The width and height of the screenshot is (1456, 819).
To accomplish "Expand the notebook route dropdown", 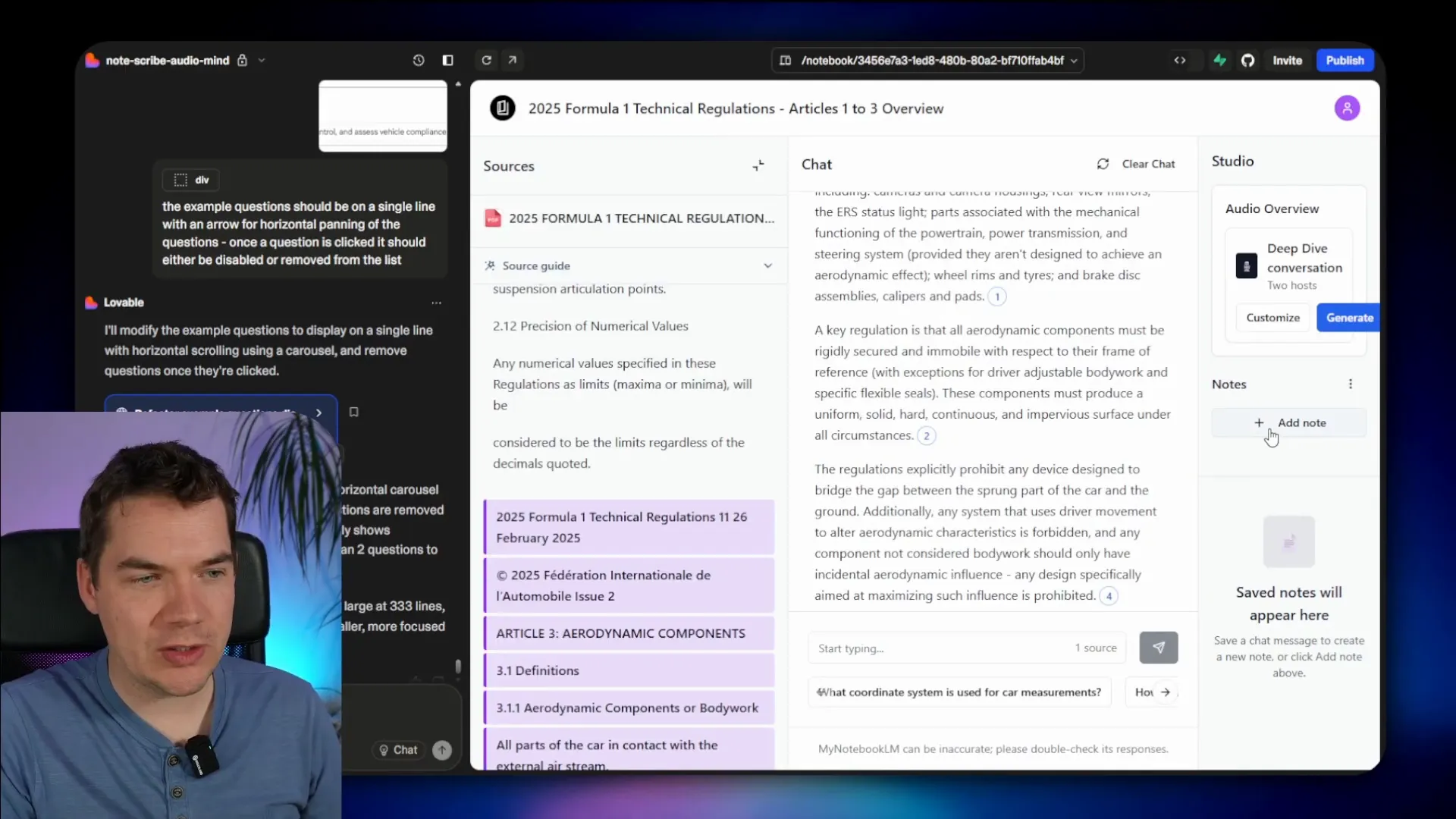I will (x=1074, y=61).
